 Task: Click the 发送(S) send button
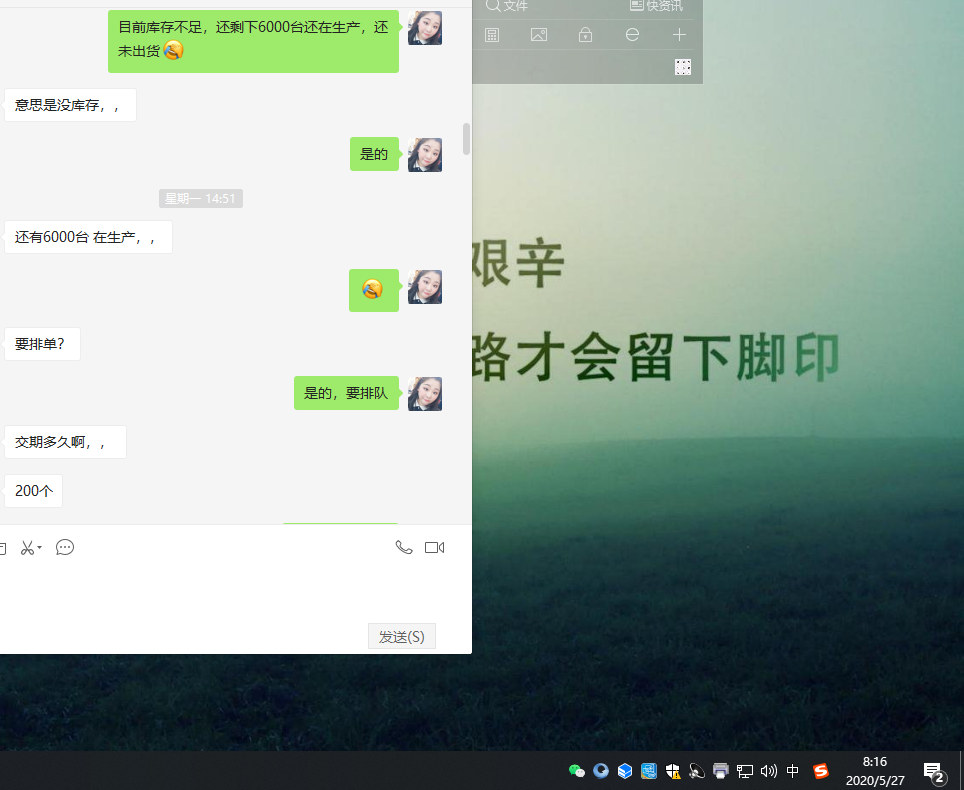click(401, 636)
